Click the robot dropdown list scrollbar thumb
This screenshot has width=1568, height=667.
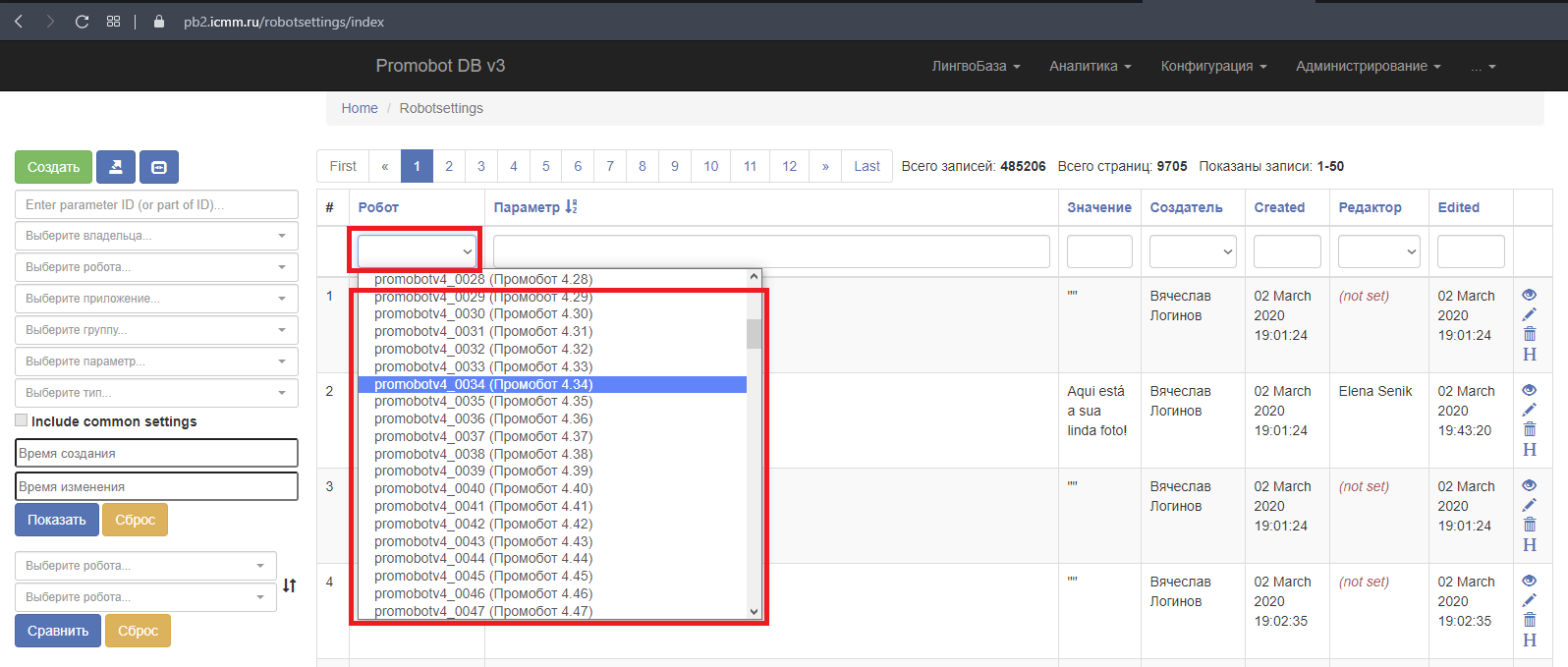(754, 334)
